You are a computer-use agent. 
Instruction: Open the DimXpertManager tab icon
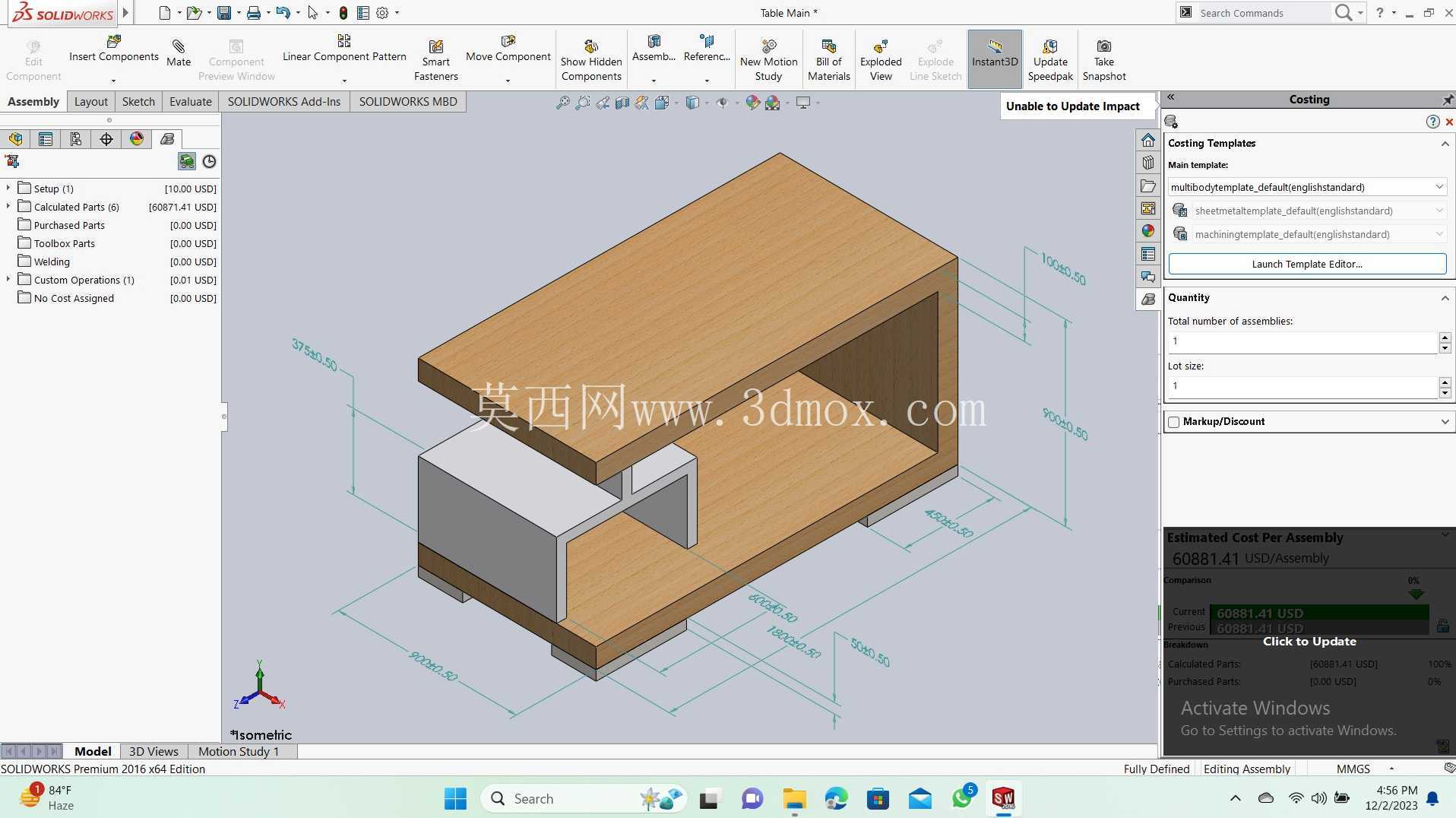[106, 139]
